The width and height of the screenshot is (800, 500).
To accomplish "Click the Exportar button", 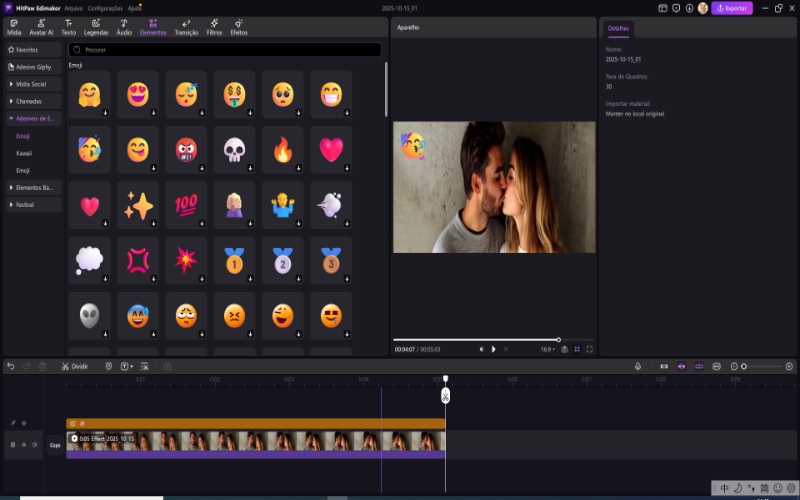I will point(732,8).
